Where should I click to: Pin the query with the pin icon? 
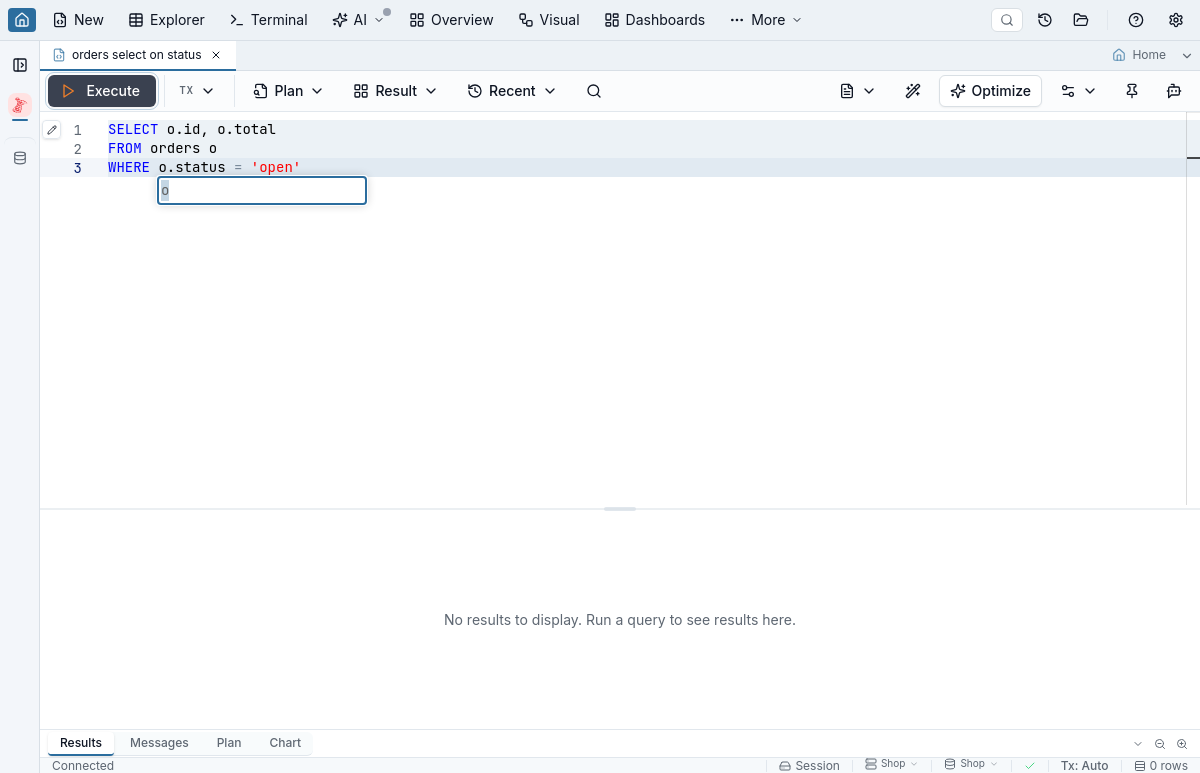[1132, 91]
